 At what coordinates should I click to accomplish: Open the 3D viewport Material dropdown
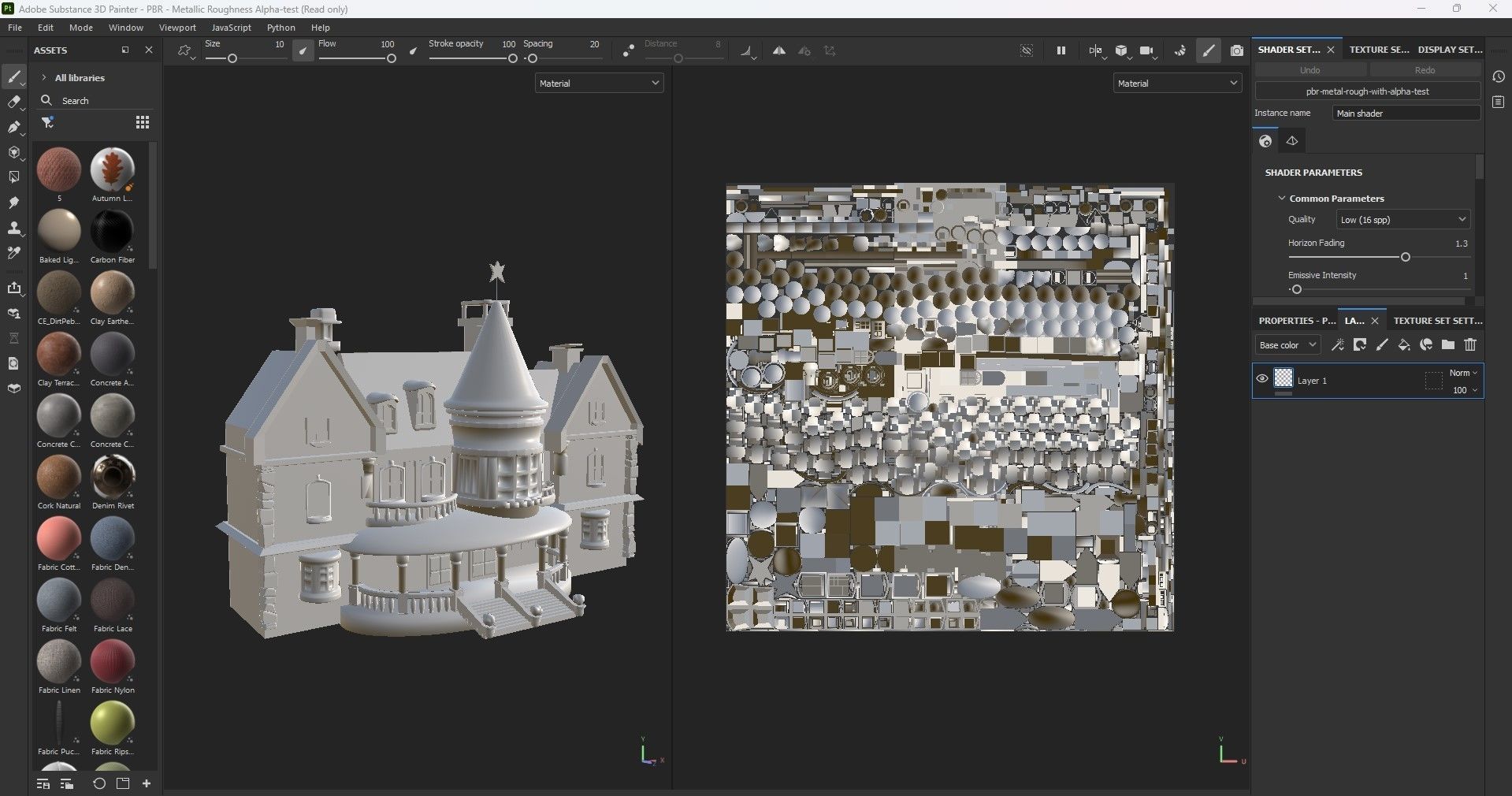pyautogui.click(x=599, y=83)
